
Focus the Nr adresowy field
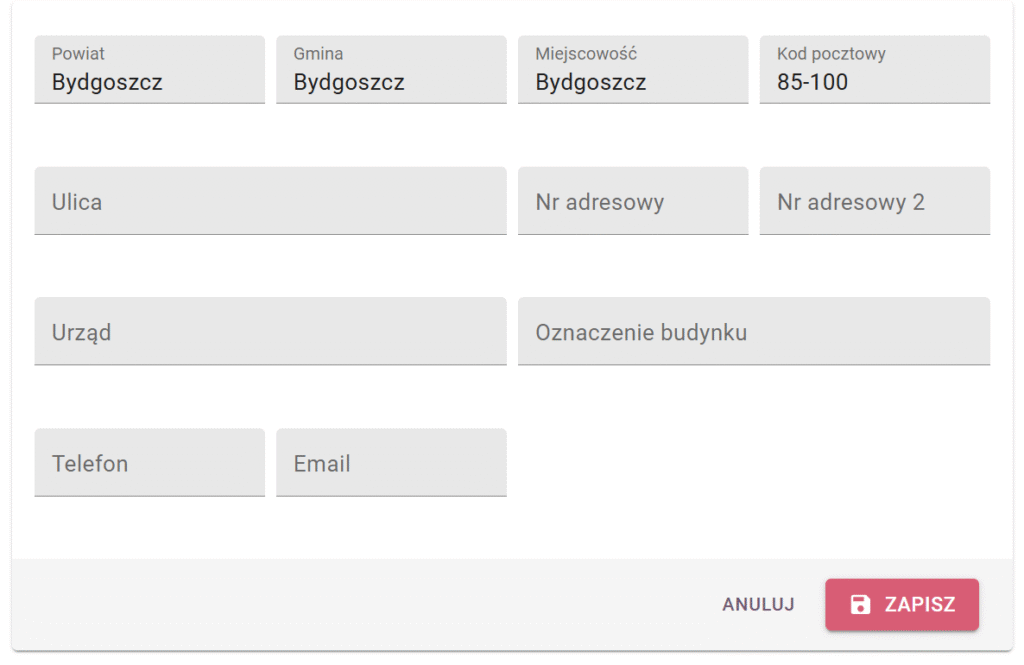point(633,201)
